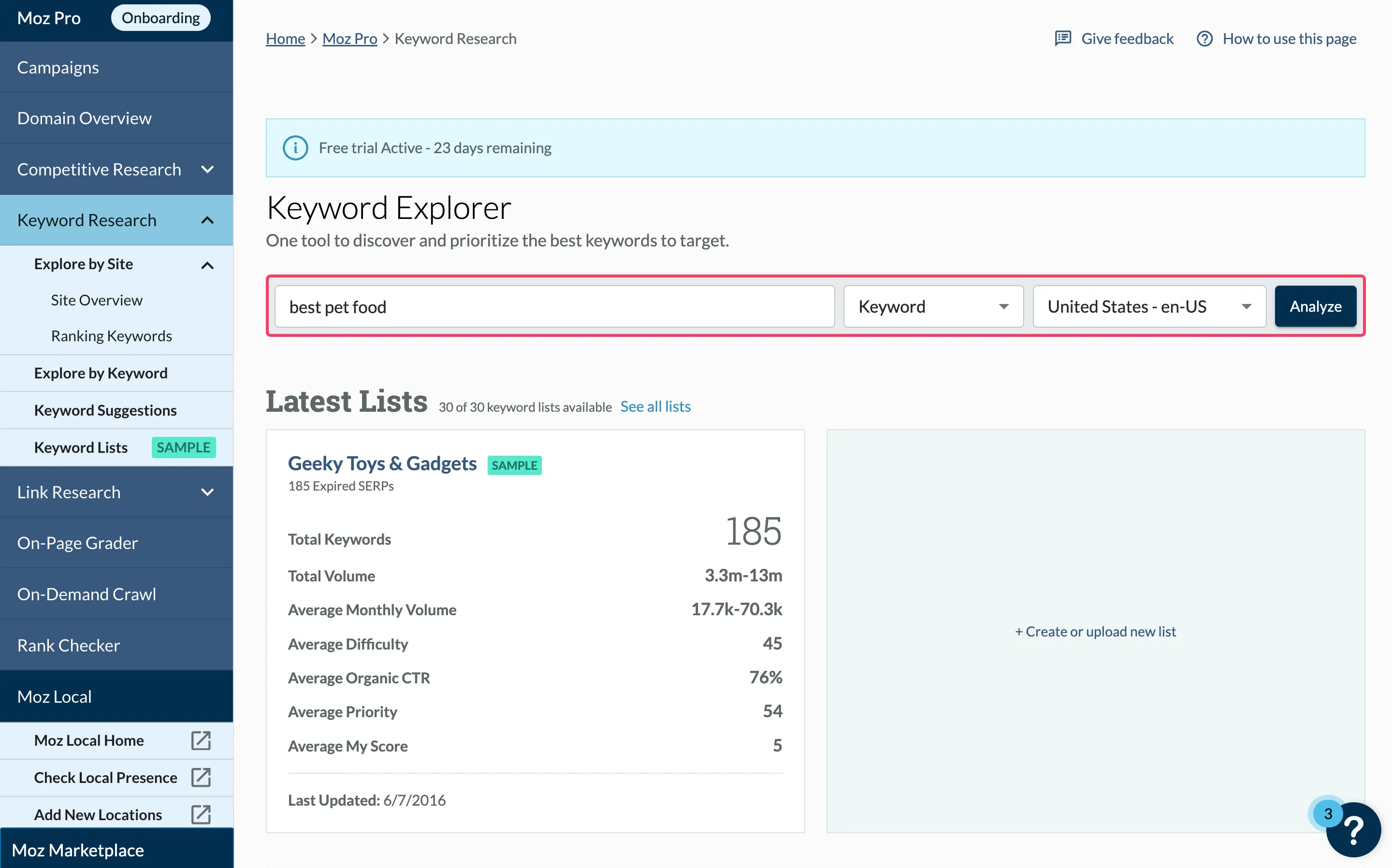Open external link icon for Add New Locations
The image size is (1392, 868).
201,815
